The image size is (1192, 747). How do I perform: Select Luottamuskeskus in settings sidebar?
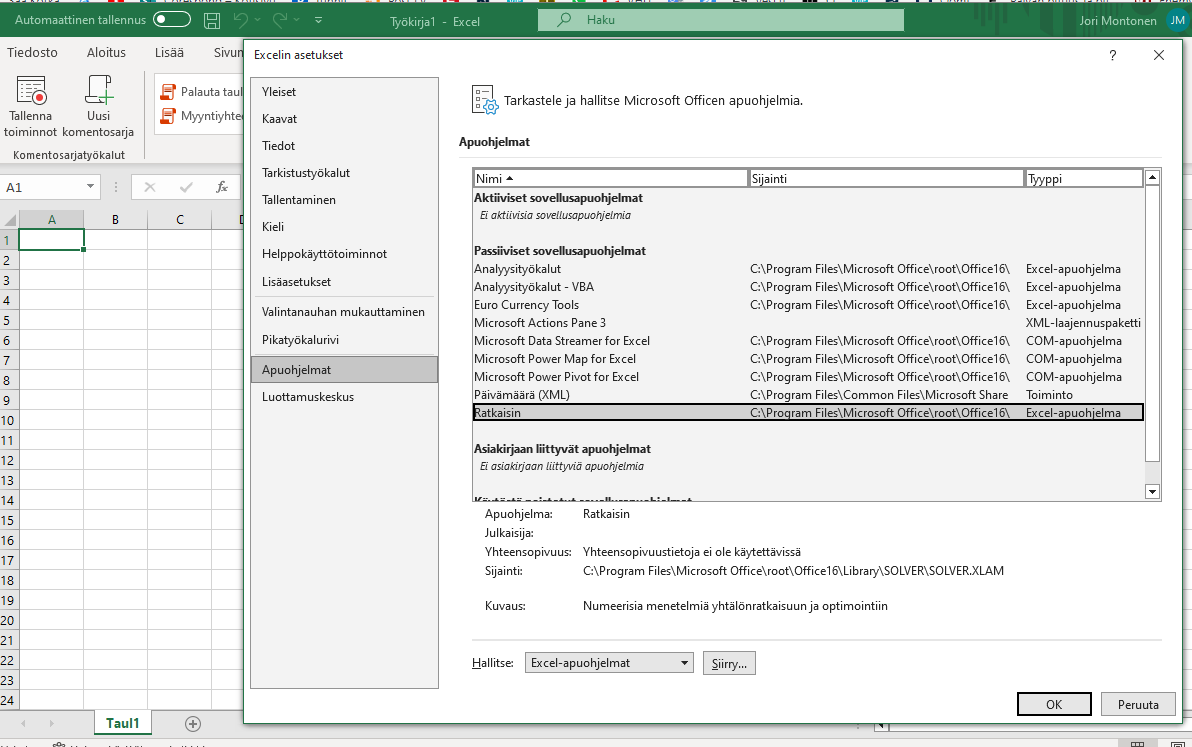click(x=308, y=397)
